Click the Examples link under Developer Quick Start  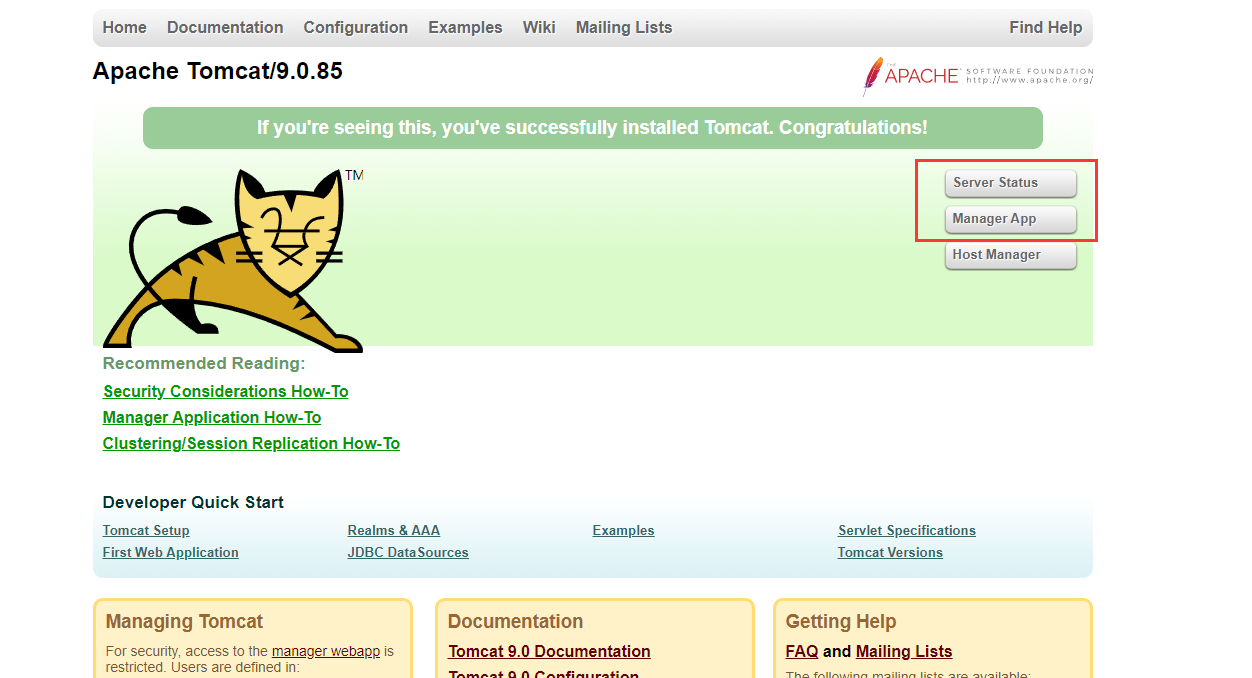point(624,530)
